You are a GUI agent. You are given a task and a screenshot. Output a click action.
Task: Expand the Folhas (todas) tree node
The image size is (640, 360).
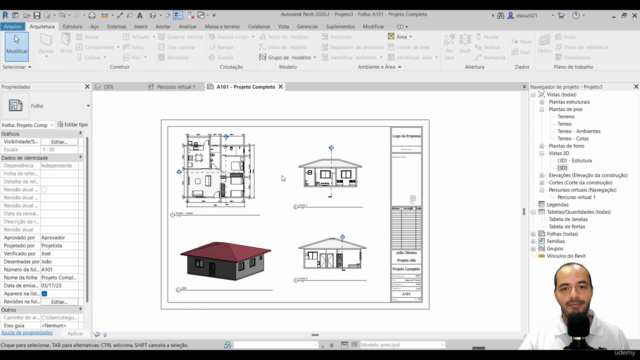(533, 234)
